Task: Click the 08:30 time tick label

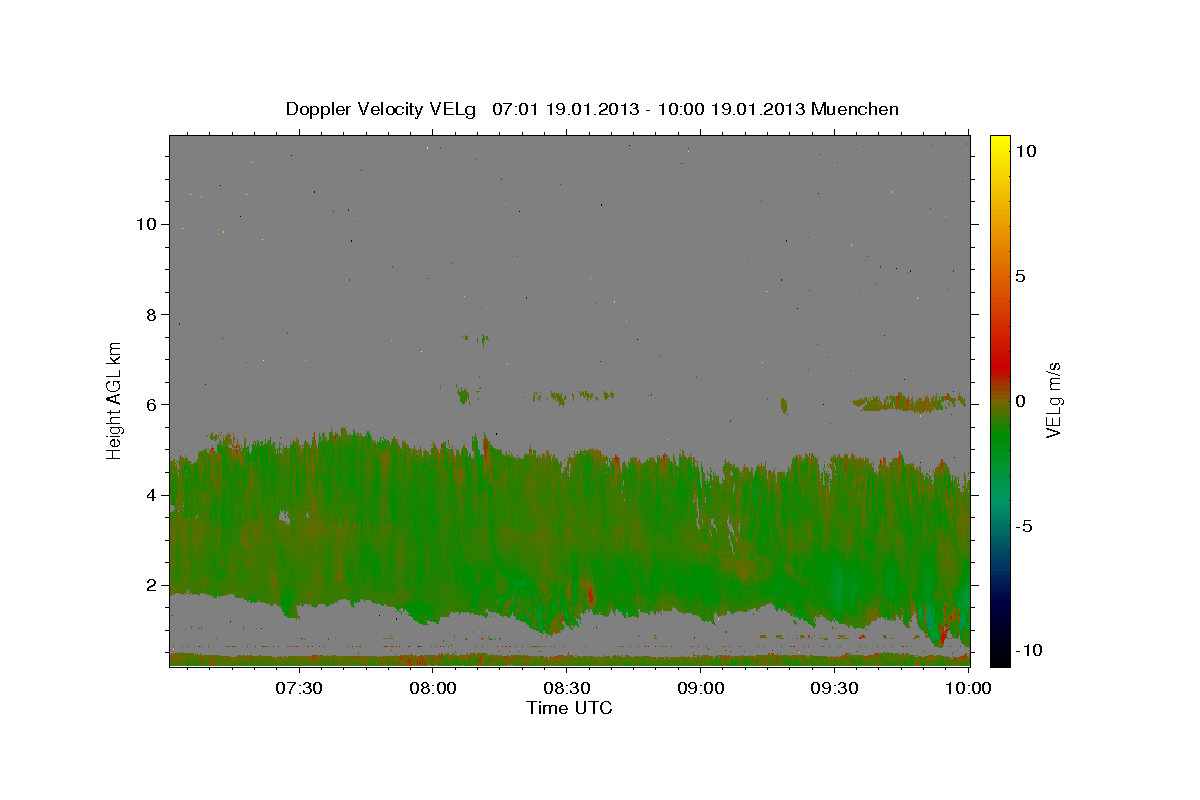Action: coord(567,688)
